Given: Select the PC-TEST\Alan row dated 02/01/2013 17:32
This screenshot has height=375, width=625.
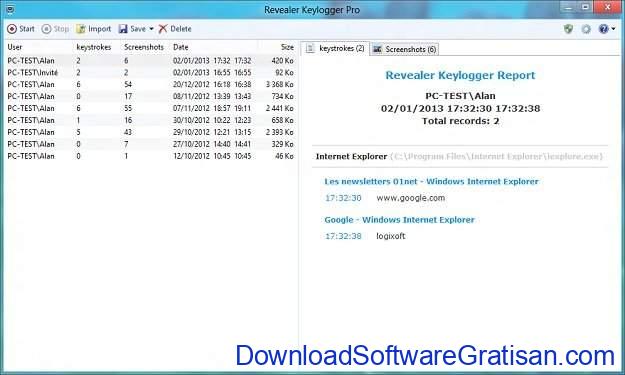Looking at the screenshot, I should (x=150, y=61).
